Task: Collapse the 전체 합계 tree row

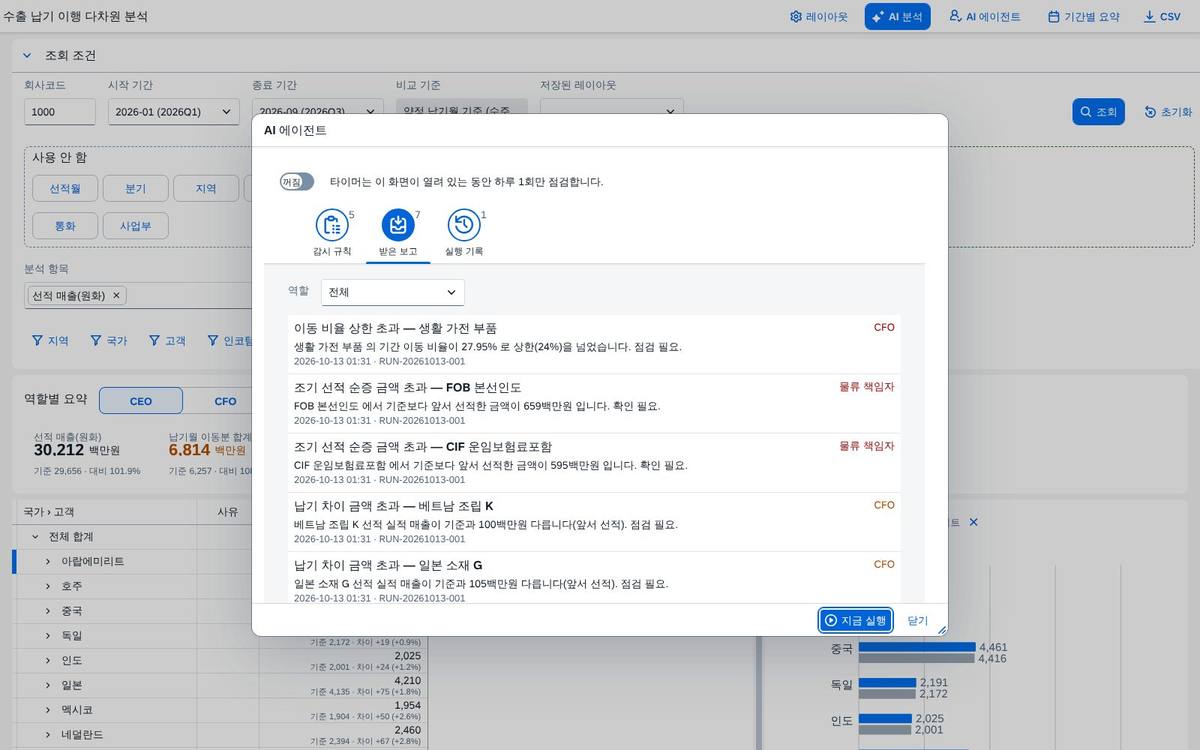Action: point(35,537)
